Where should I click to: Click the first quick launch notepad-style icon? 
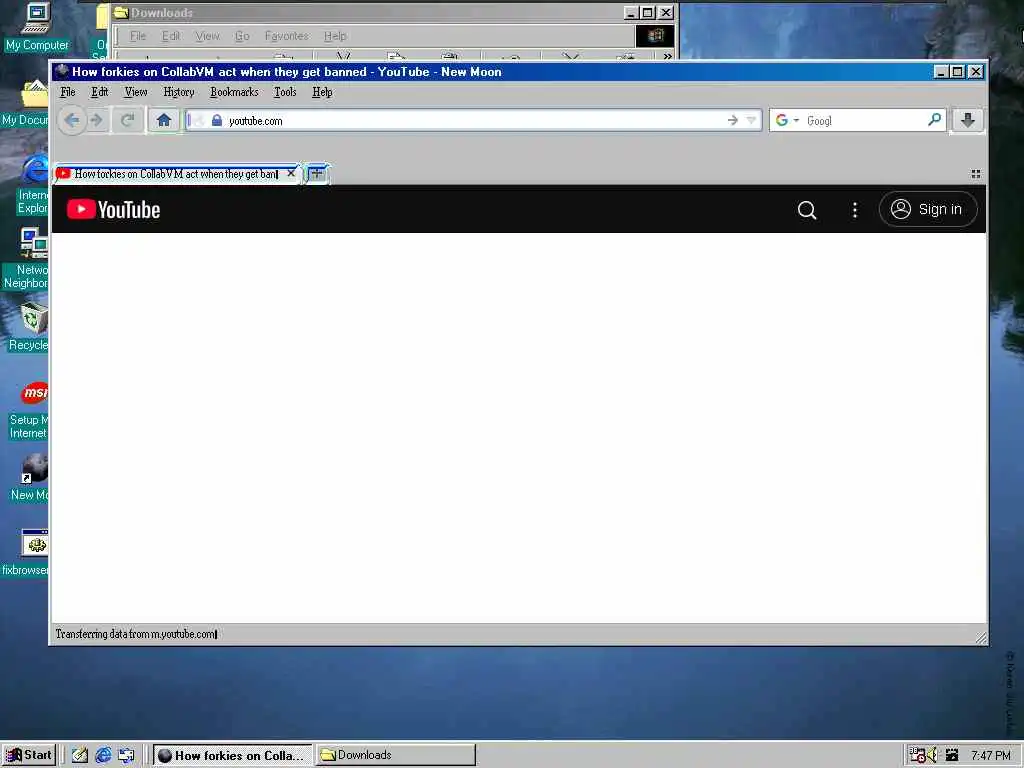point(80,756)
